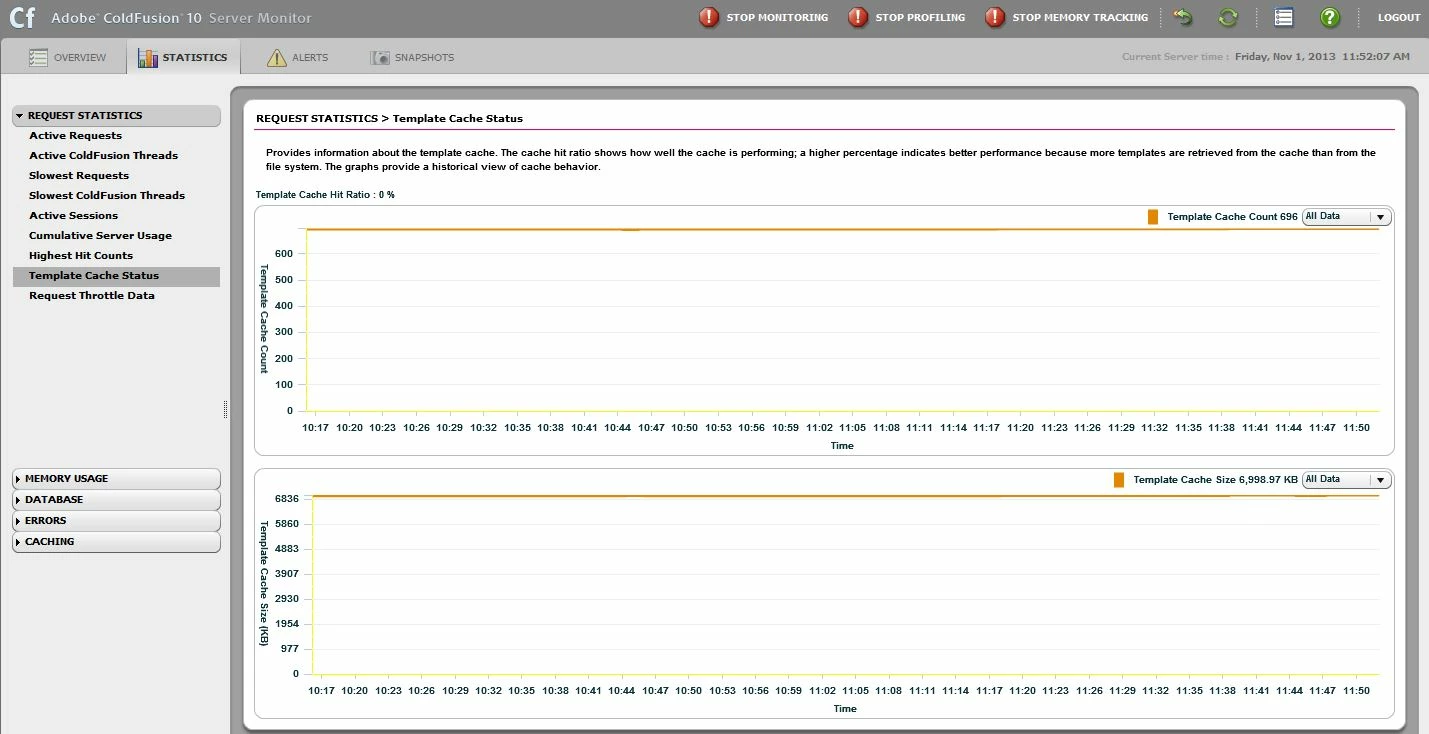Click the STOP PROFILING button label

(x=920, y=17)
